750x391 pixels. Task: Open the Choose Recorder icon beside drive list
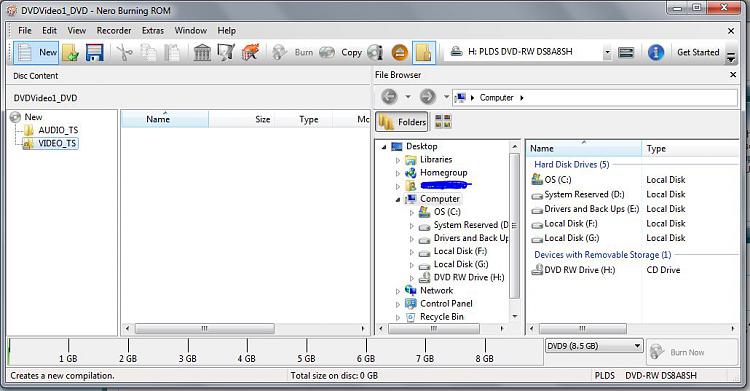(x=626, y=53)
